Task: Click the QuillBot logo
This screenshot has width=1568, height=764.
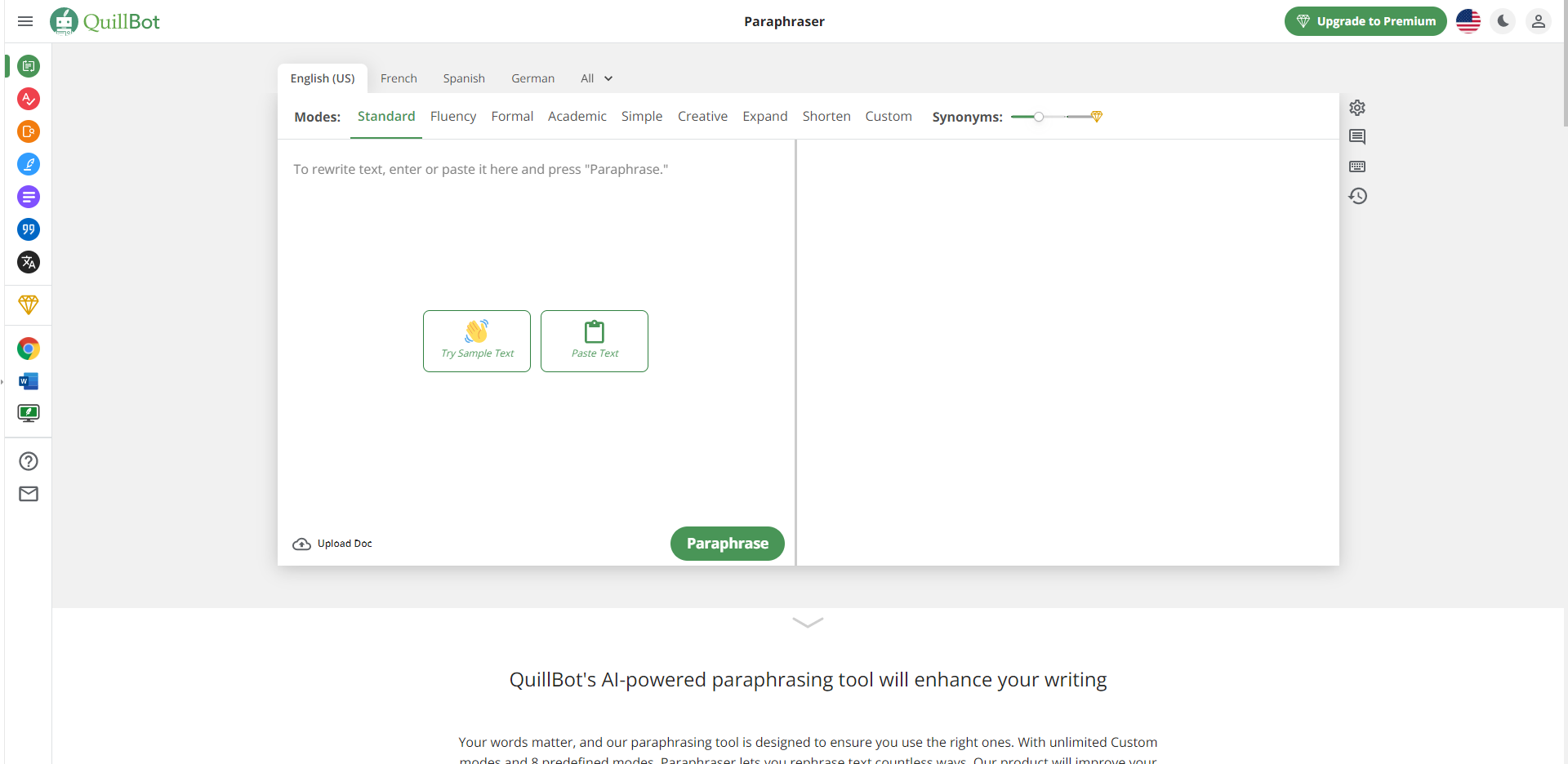Action: 105,21
